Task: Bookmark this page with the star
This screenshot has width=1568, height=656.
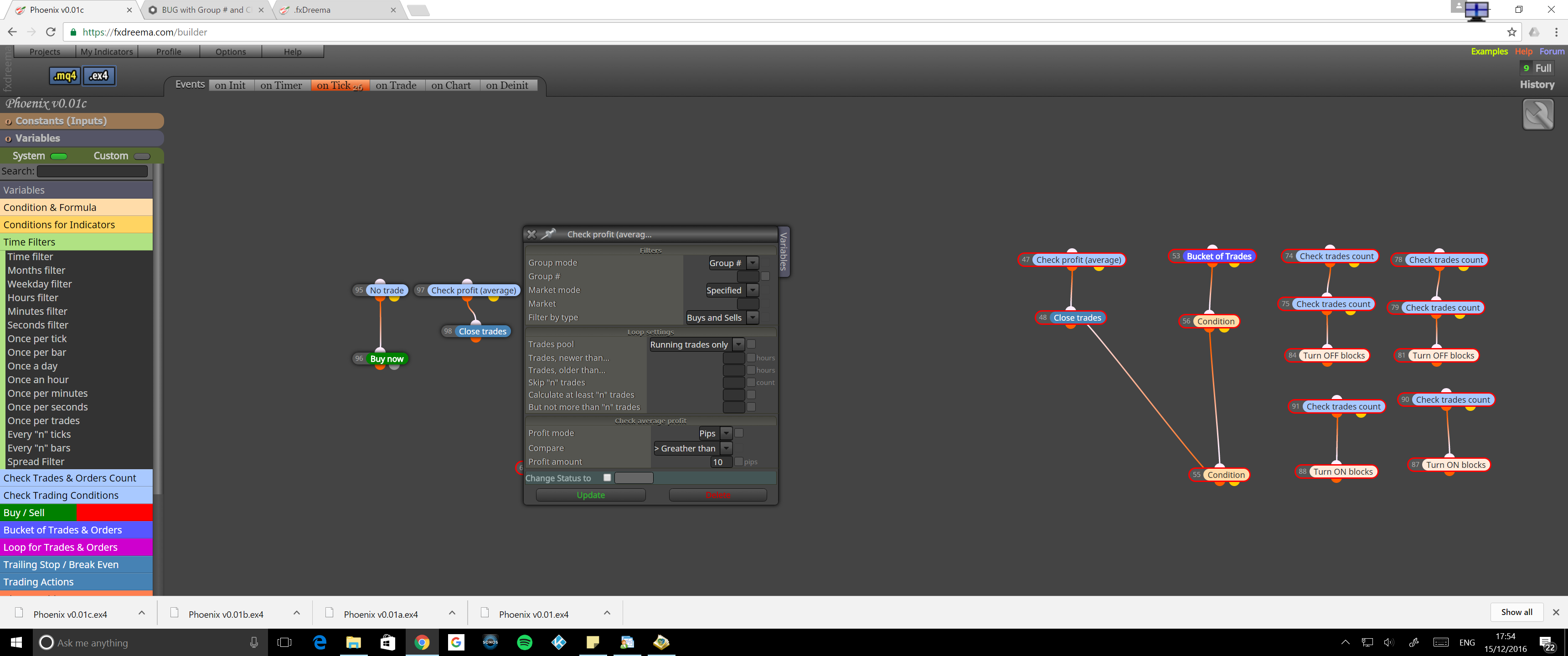Action: [1511, 31]
